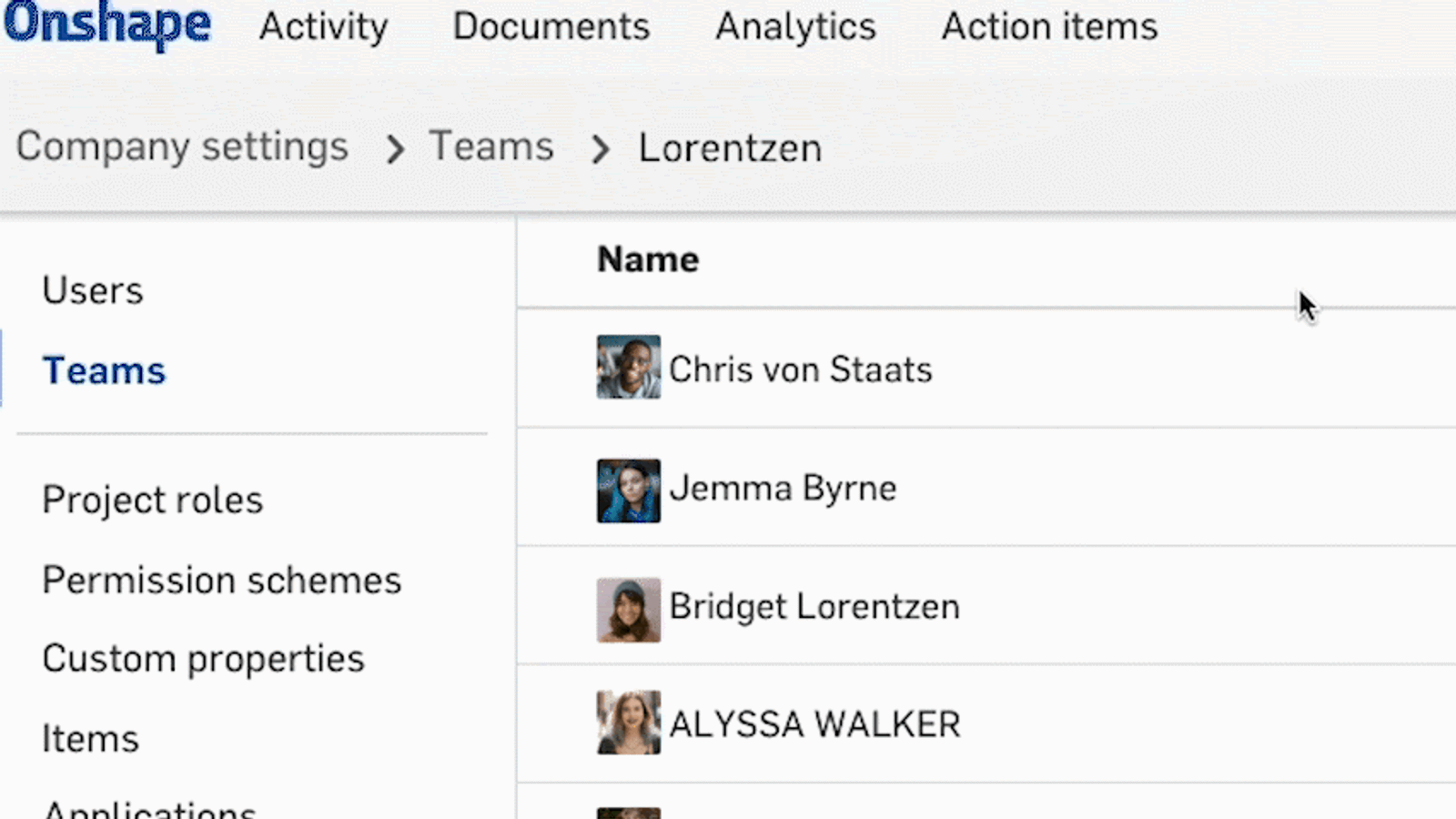
Task: Open the Applications sidebar entry
Action: (149, 809)
